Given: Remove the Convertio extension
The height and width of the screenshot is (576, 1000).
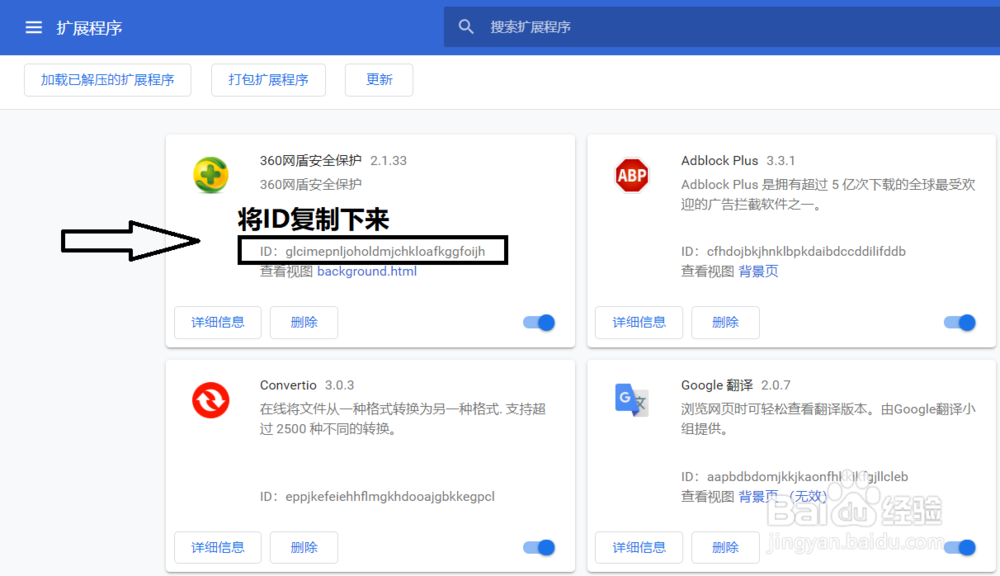Looking at the screenshot, I should [304, 547].
